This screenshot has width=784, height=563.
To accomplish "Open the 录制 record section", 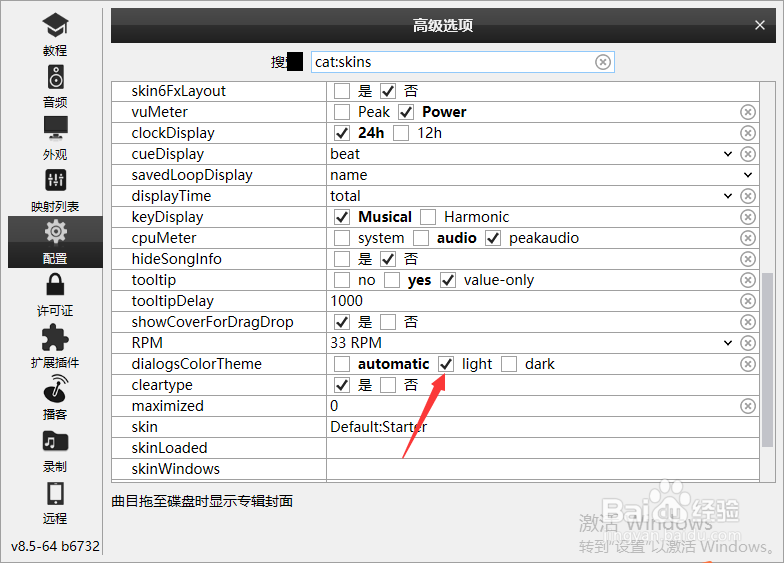I will (x=55, y=451).
